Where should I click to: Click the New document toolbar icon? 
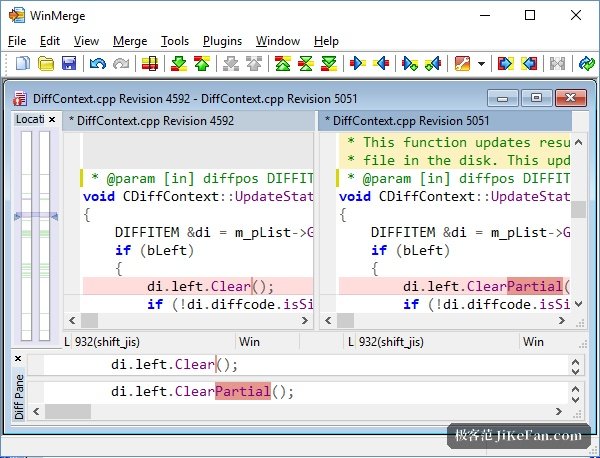pyautogui.click(x=23, y=64)
